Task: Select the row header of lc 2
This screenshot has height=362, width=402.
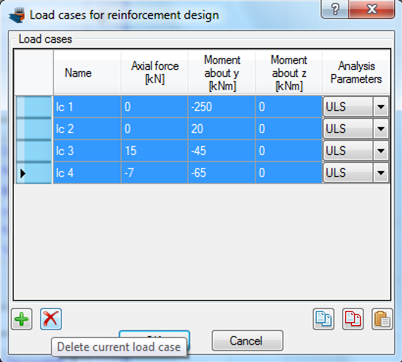Action: (x=34, y=129)
